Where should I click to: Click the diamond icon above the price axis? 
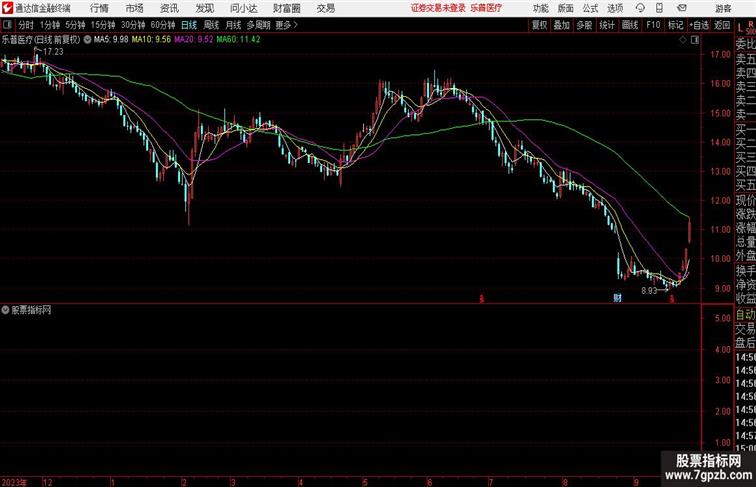683,40
